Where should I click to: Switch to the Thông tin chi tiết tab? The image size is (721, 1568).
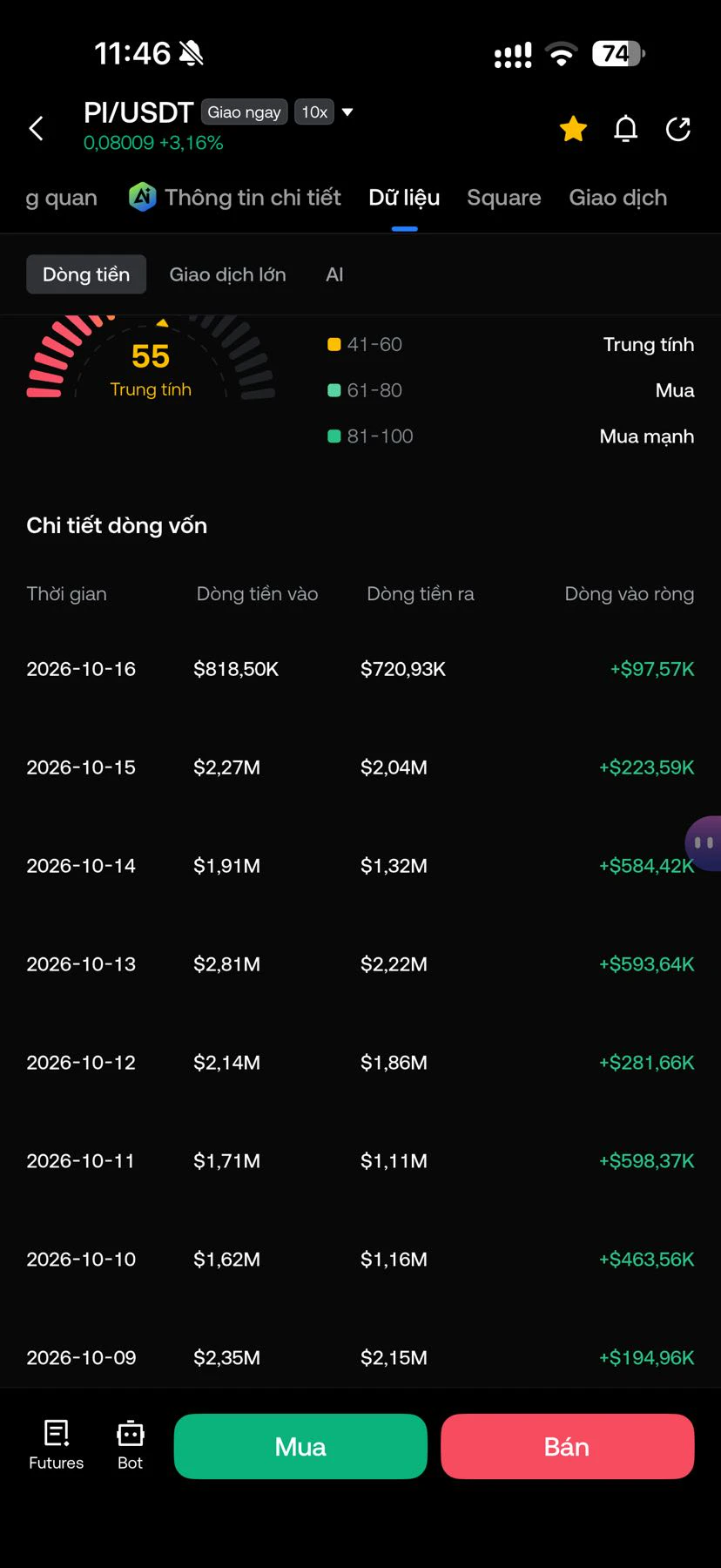(x=253, y=198)
